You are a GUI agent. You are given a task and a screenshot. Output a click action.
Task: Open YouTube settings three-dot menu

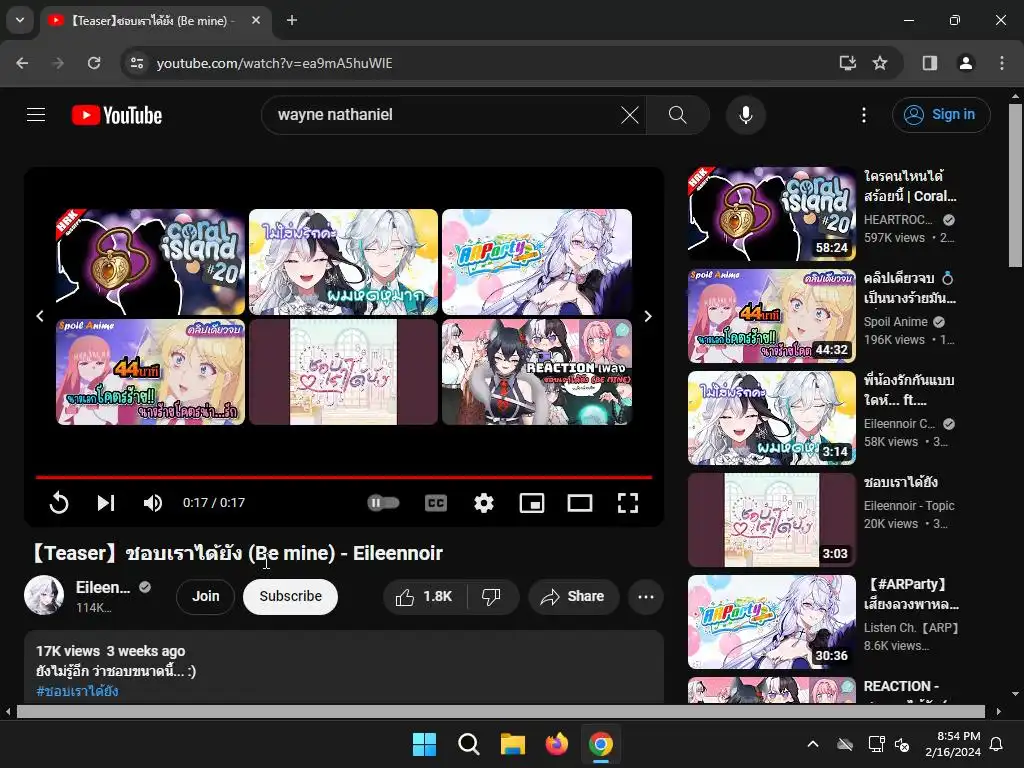863,115
